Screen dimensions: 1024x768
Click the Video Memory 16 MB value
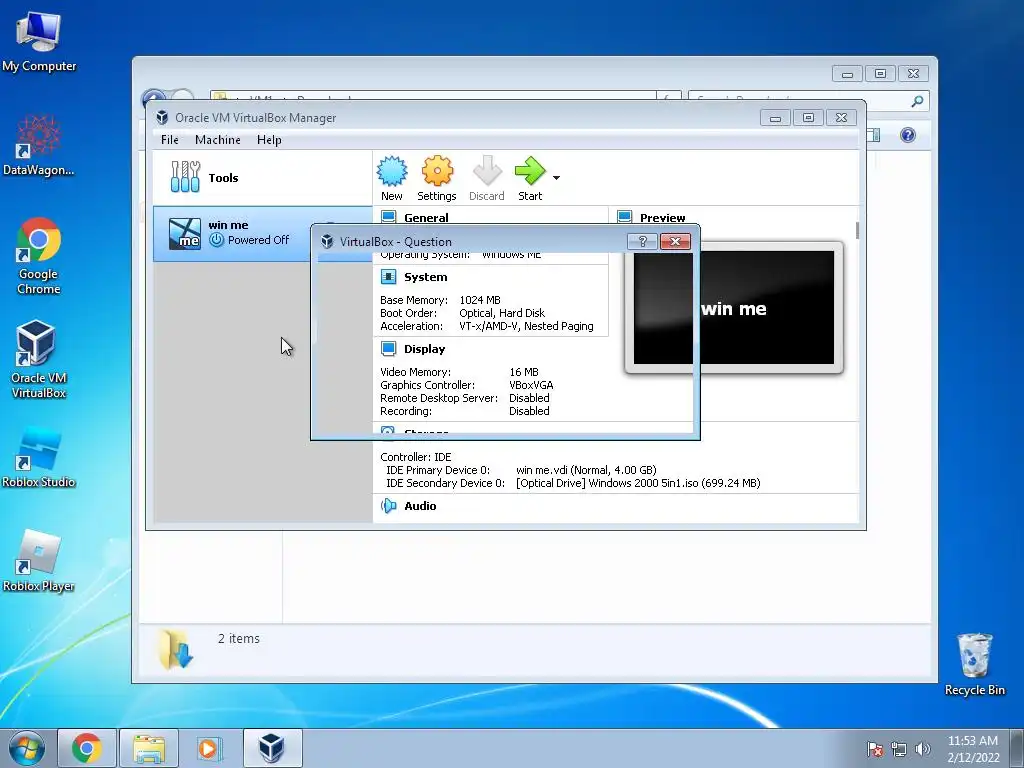coord(524,372)
